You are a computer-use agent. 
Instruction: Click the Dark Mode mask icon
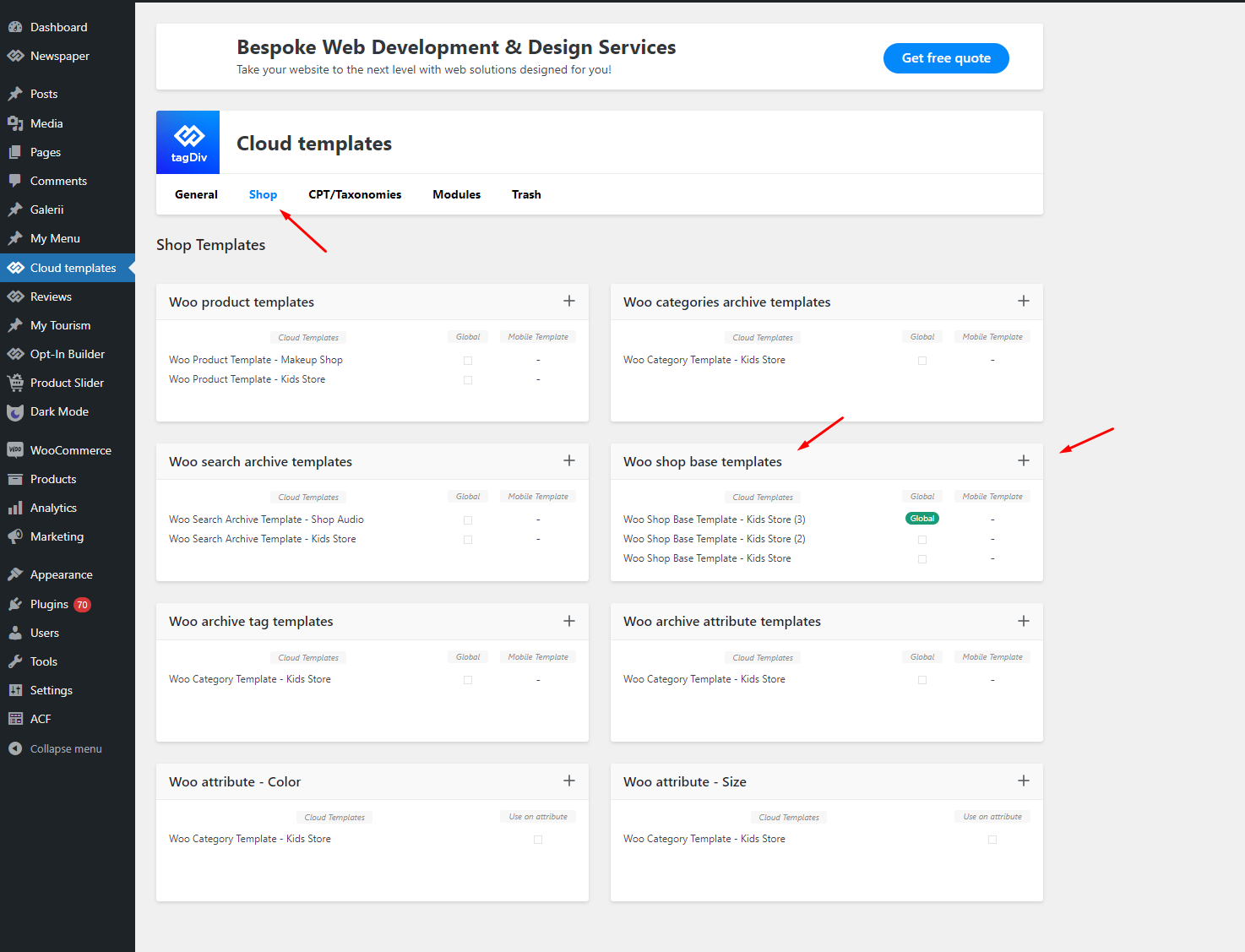(15, 412)
